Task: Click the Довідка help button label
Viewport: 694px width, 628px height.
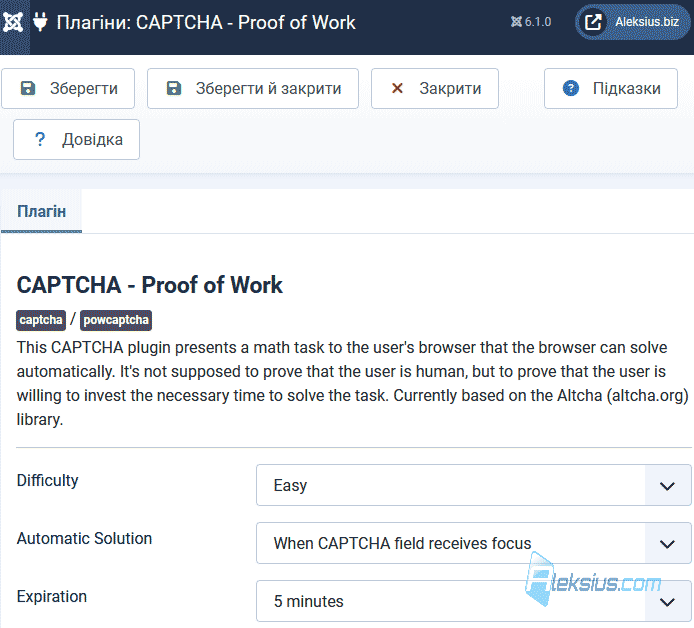Action: coord(92,139)
